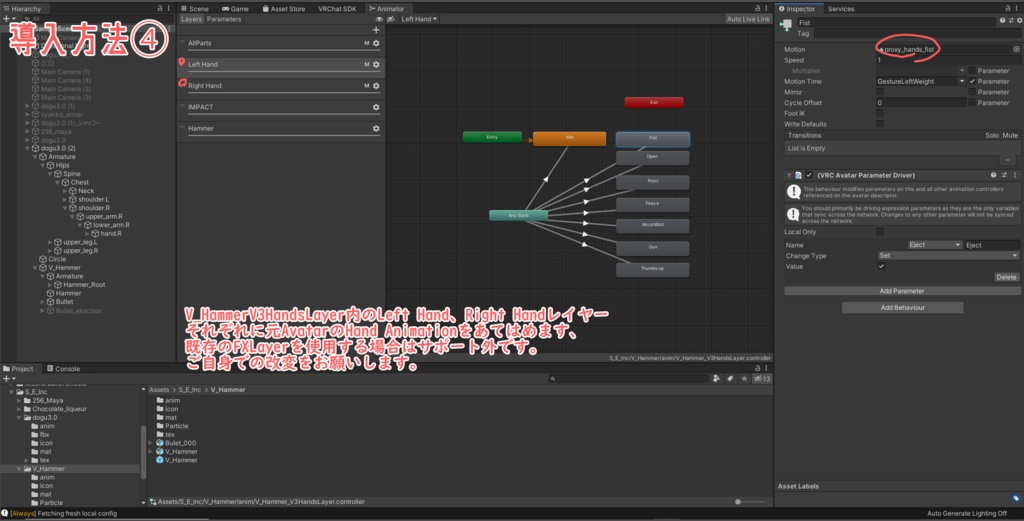Open Motion object picker circle icon
Image resolution: width=1024 pixels, height=521 pixels.
pos(1016,49)
